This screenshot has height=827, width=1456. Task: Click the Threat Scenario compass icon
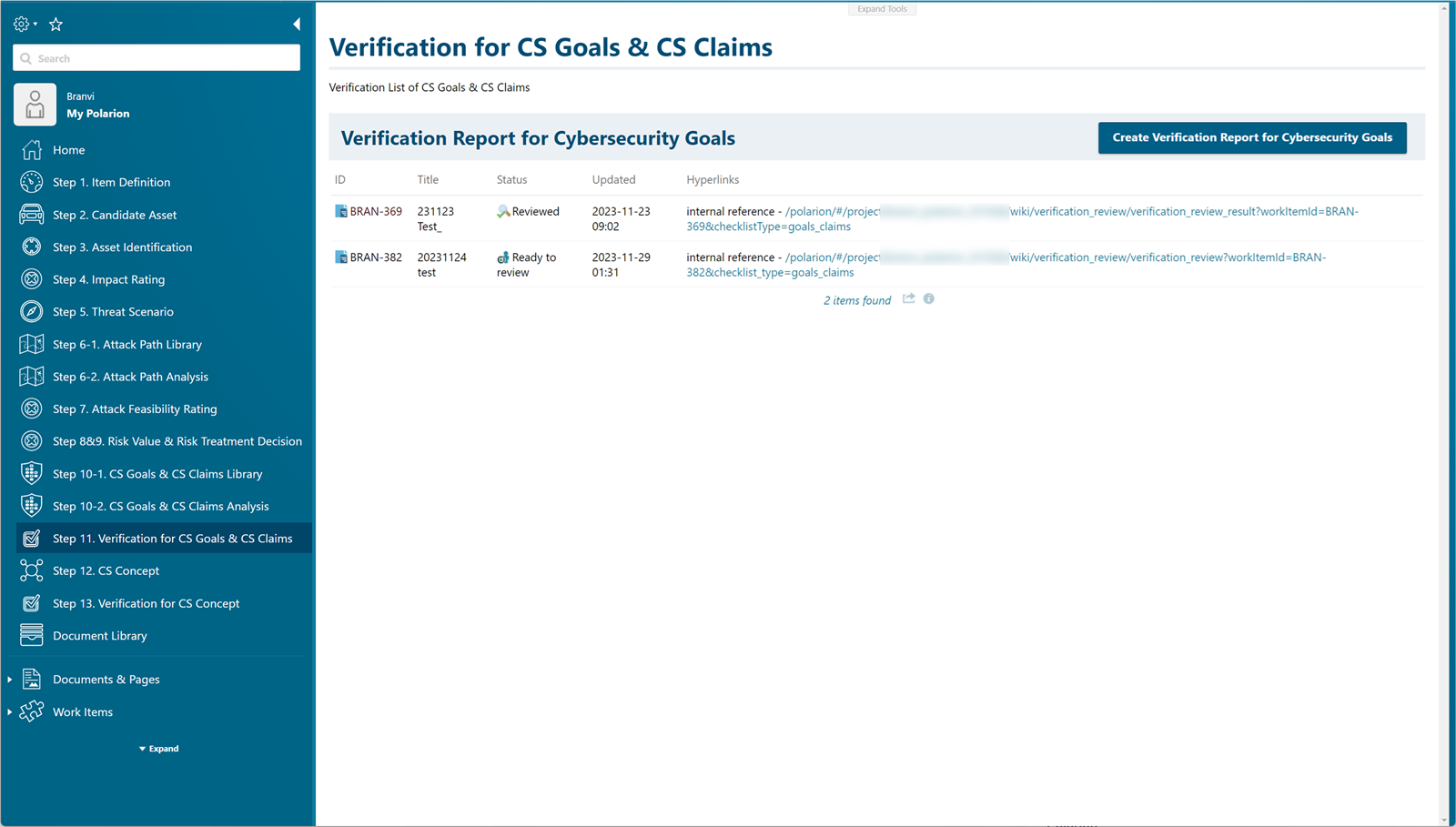pos(32,311)
